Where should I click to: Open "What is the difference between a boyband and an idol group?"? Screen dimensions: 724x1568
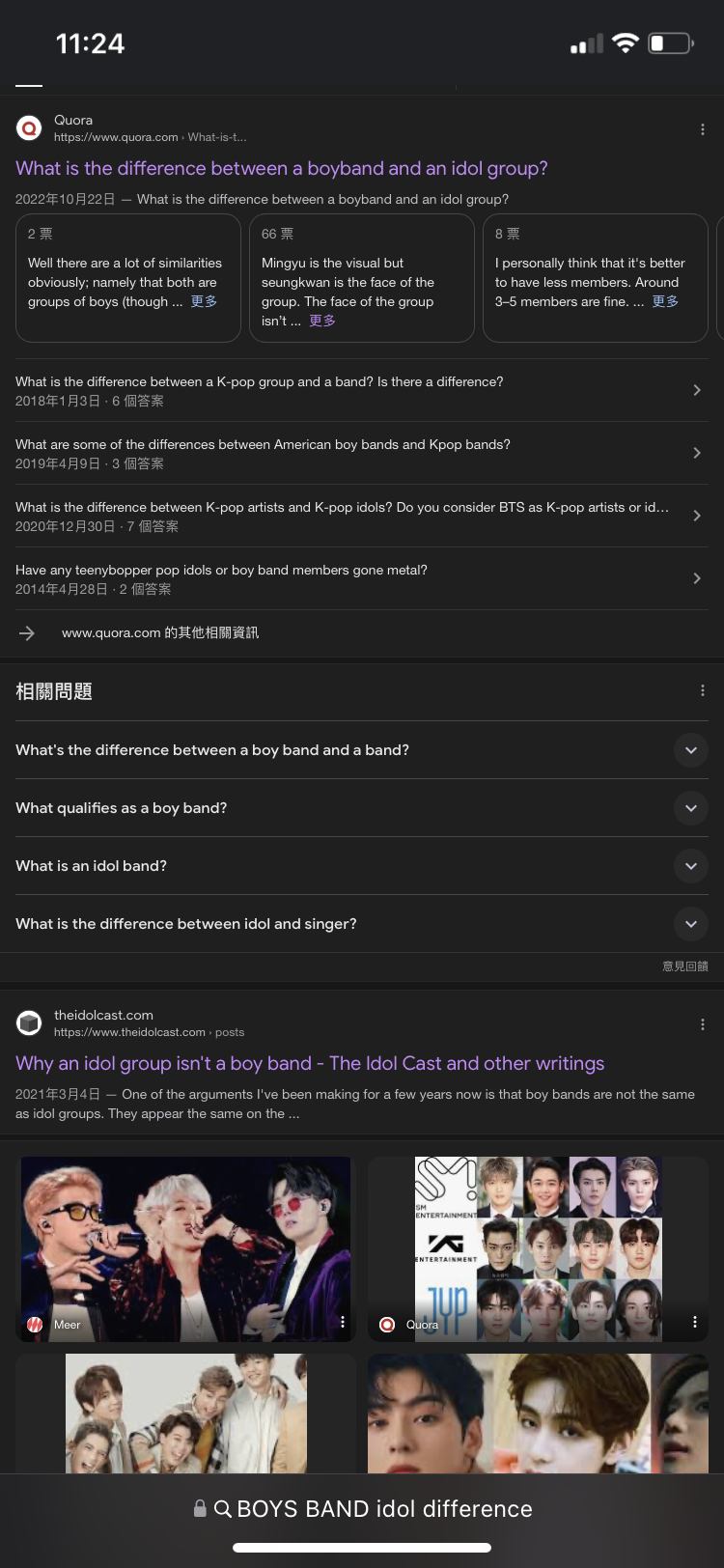coord(282,168)
